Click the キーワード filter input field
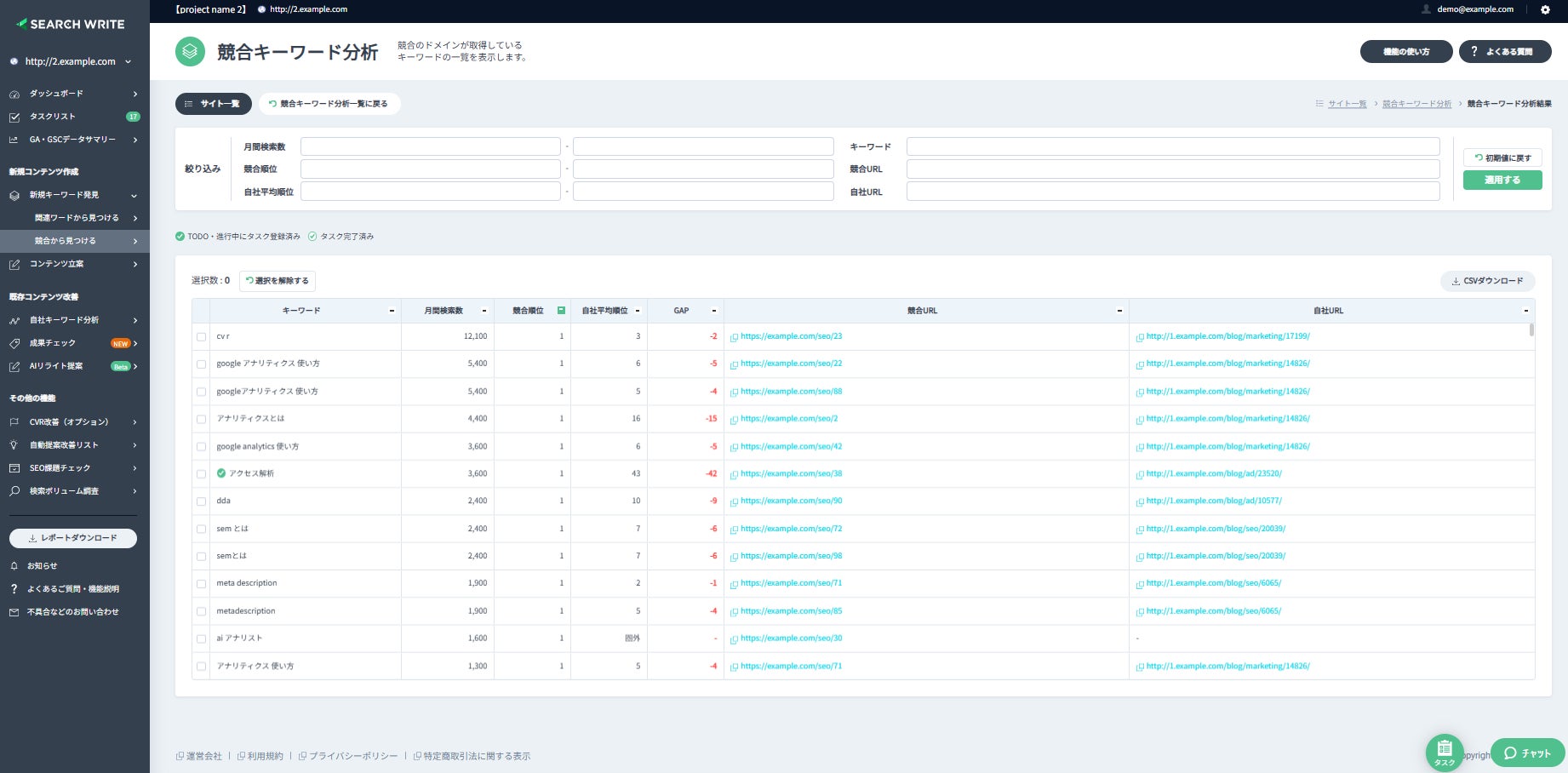Screen dimensions: 1568x773 pyautogui.click(x=1172, y=146)
